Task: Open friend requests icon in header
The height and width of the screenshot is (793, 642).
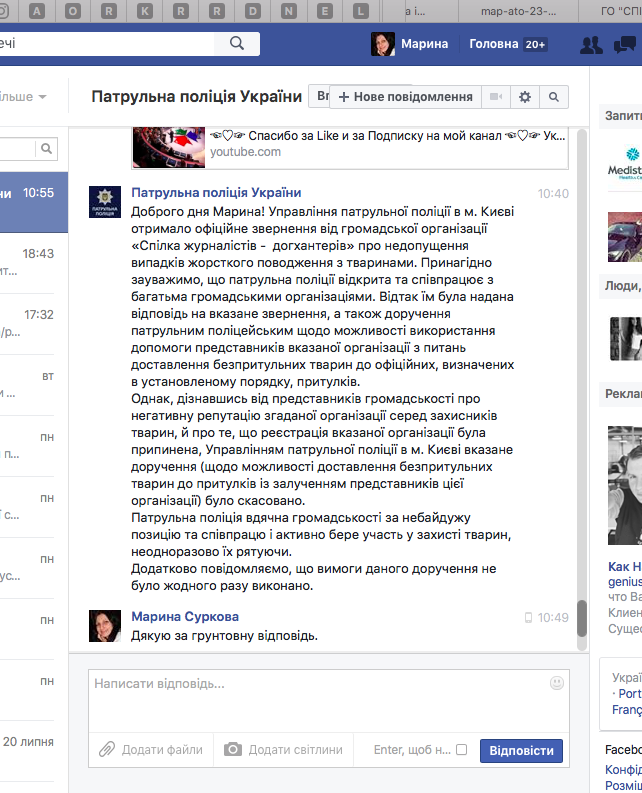Action: [591, 45]
